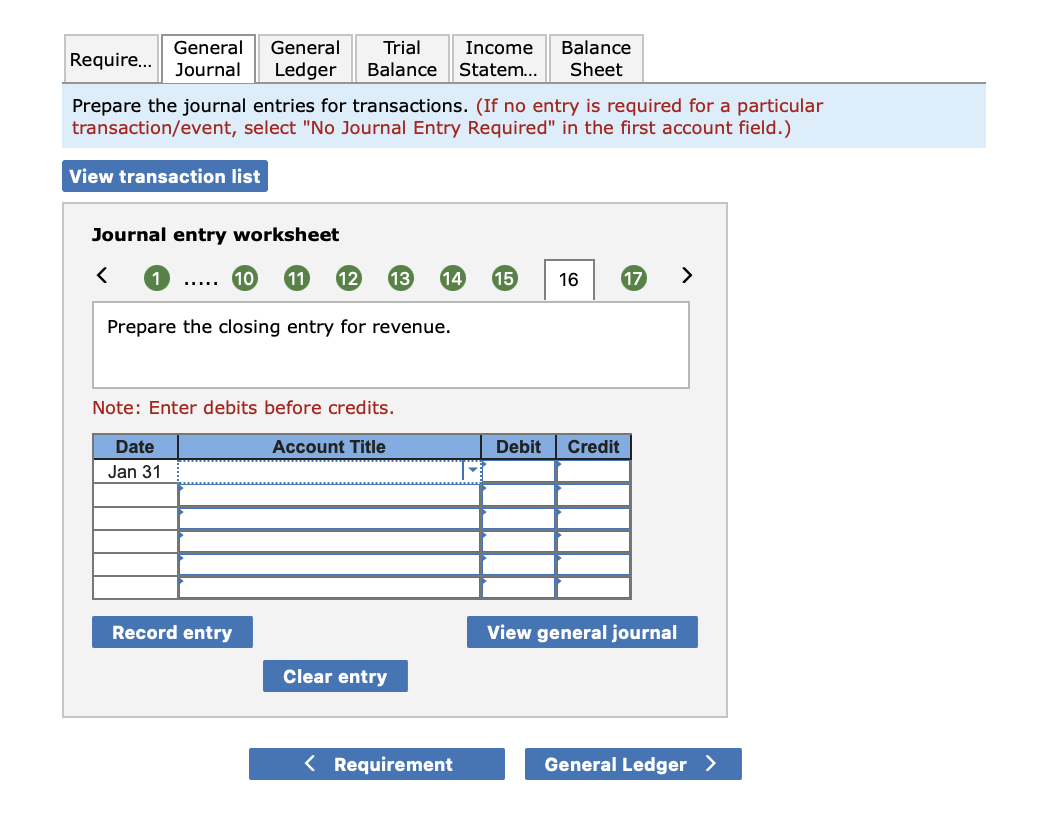Click the Account Title column header
This screenshot has width=1050, height=826.
tap(329, 447)
